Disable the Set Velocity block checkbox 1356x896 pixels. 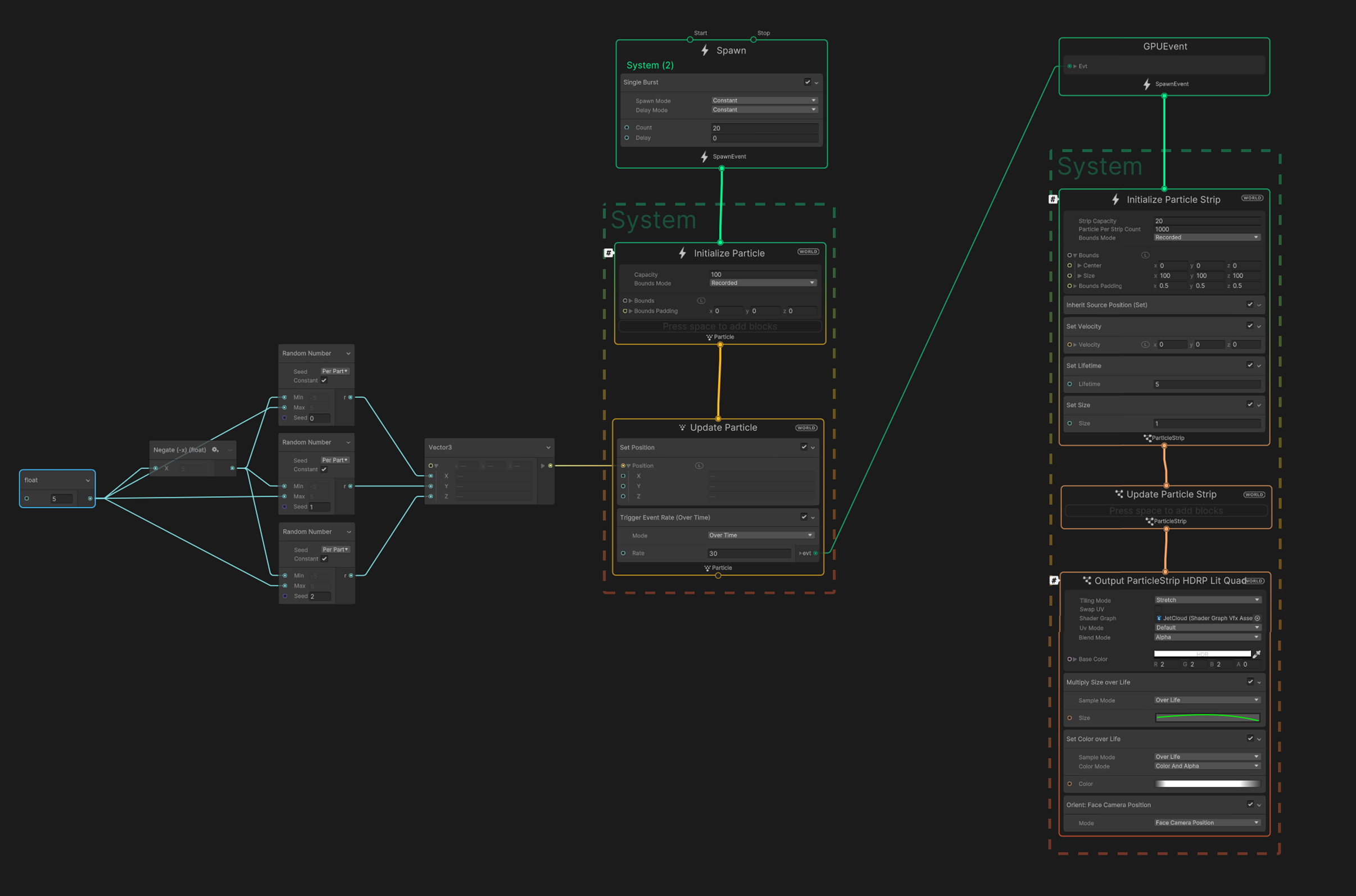(x=1250, y=326)
